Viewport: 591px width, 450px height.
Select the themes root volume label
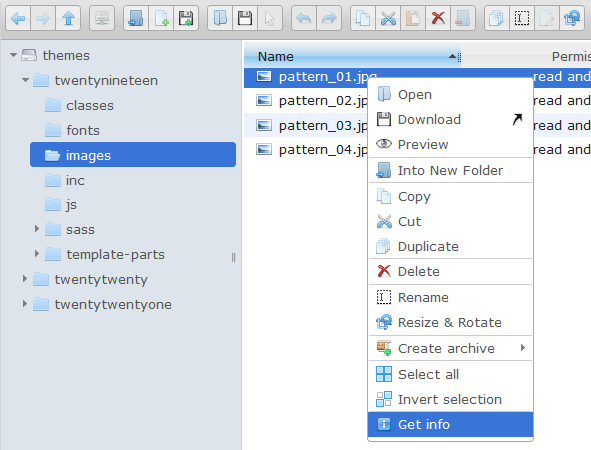pyautogui.click(x=66, y=55)
